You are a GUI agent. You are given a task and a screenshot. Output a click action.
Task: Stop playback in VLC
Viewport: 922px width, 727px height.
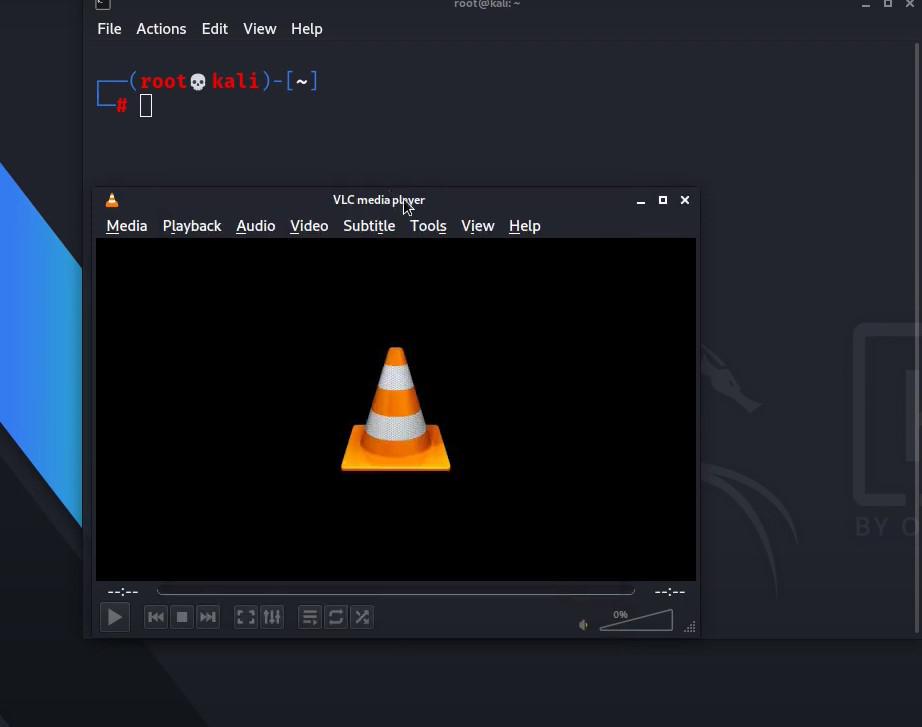182,617
